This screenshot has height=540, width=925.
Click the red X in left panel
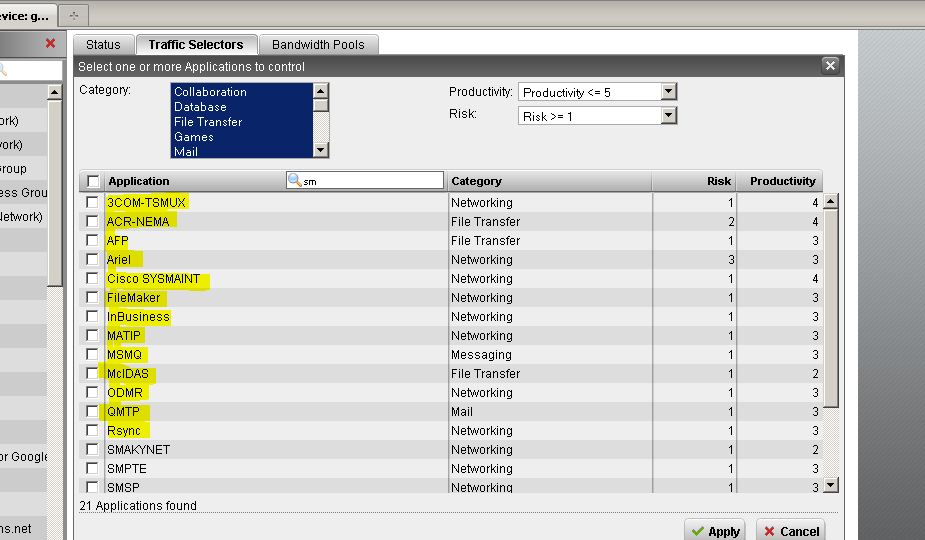[50, 43]
